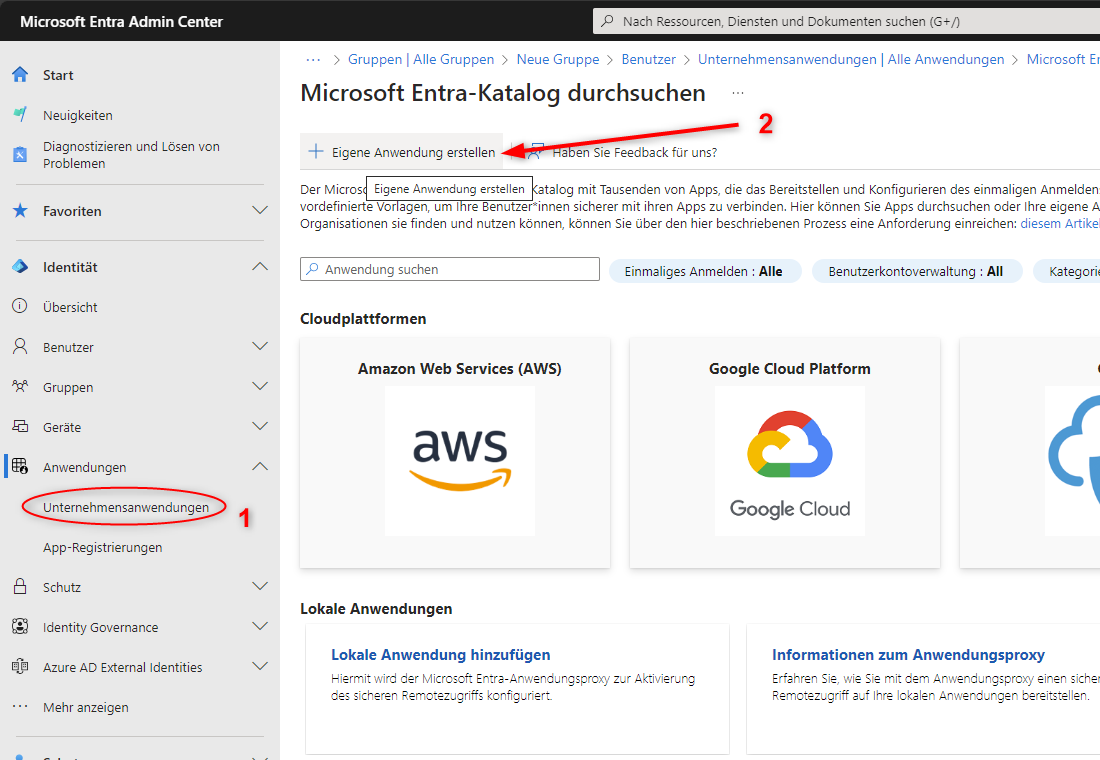Collapse the Identität section
Screen dimensions: 1100x760
(x=260, y=267)
